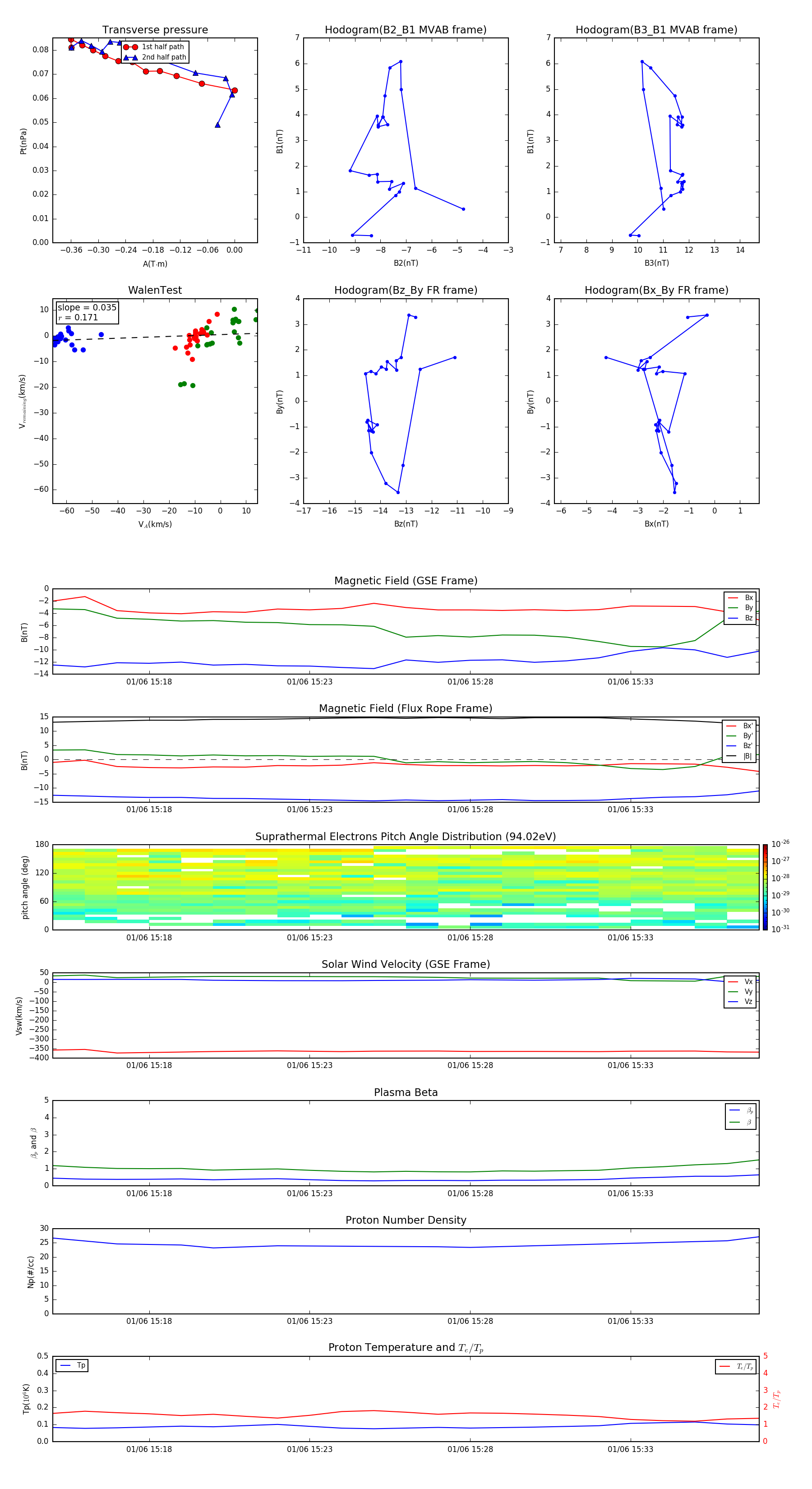Click the Vy legend entry in Solar Wind plot

pos(740,992)
